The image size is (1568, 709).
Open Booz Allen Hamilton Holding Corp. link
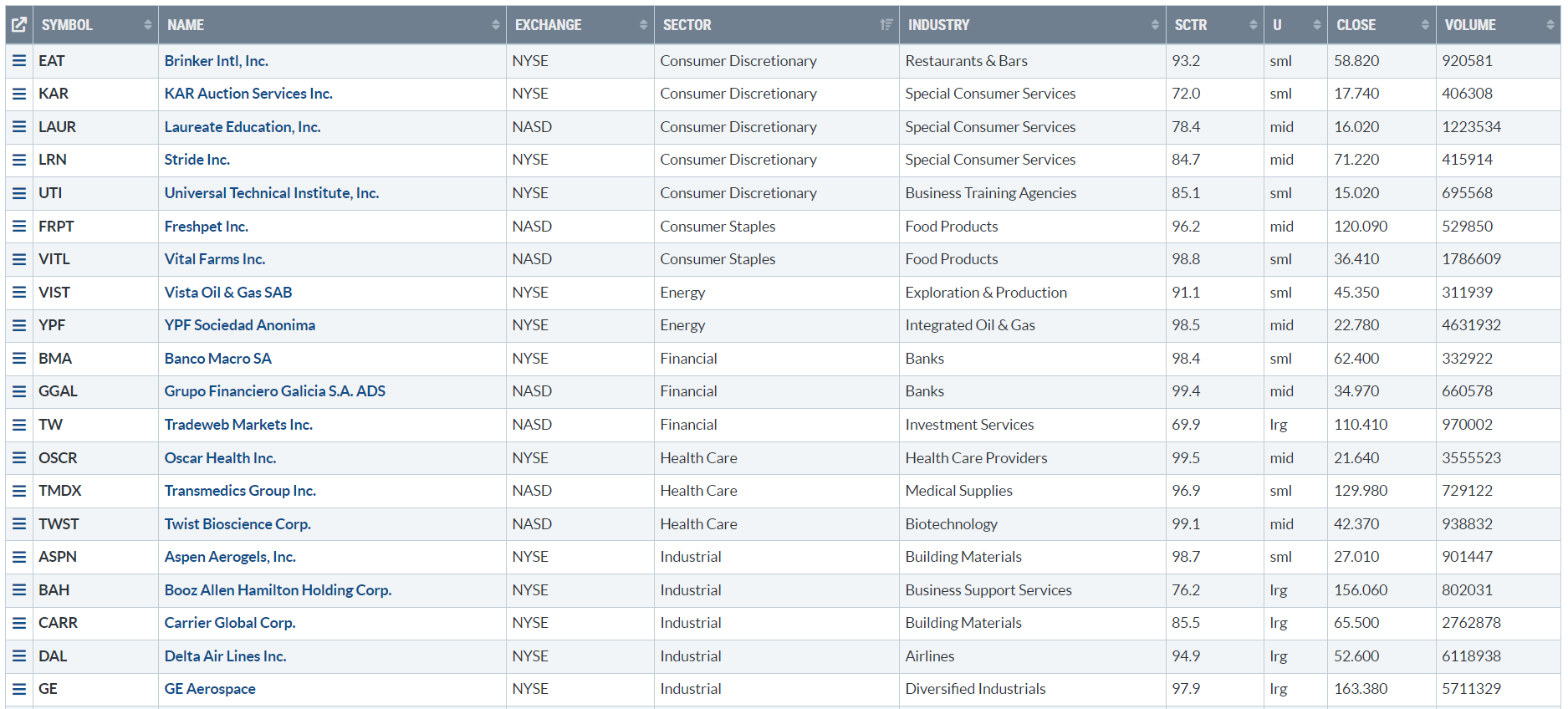pyautogui.click(x=278, y=590)
